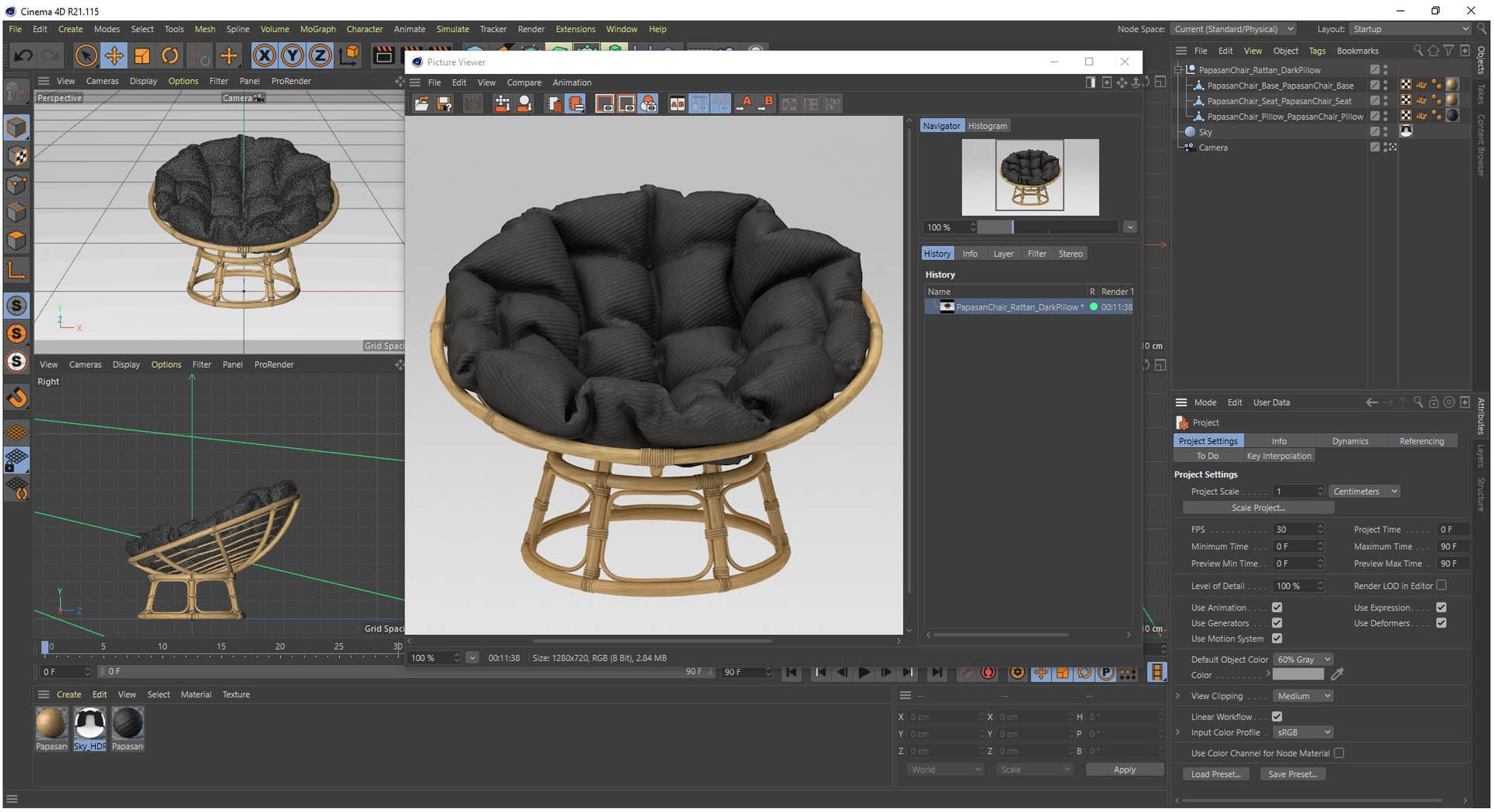1494x812 pixels.
Task: Activate the Scale tool in main toolbar
Action: tap(142, 55)
